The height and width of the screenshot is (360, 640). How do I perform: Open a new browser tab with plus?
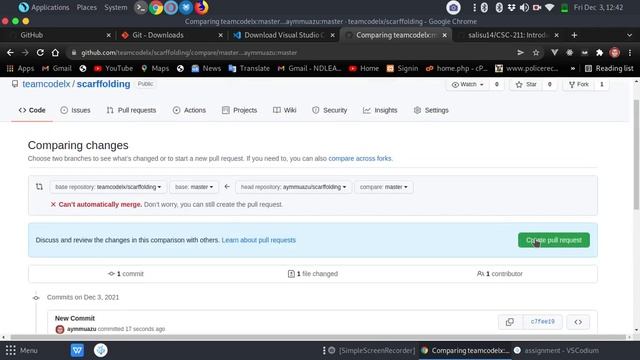click(574, 35)
